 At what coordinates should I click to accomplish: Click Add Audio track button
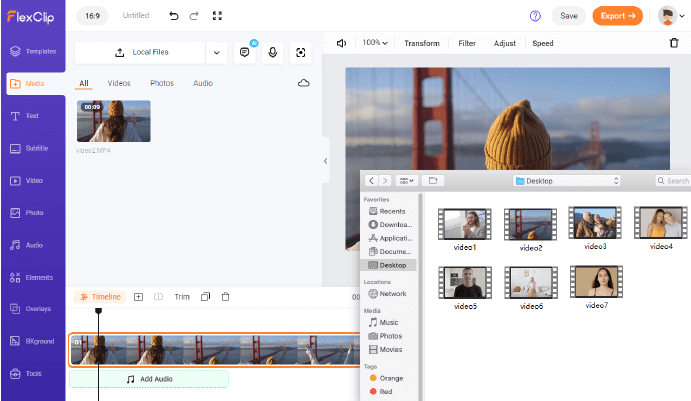(149, 379)
